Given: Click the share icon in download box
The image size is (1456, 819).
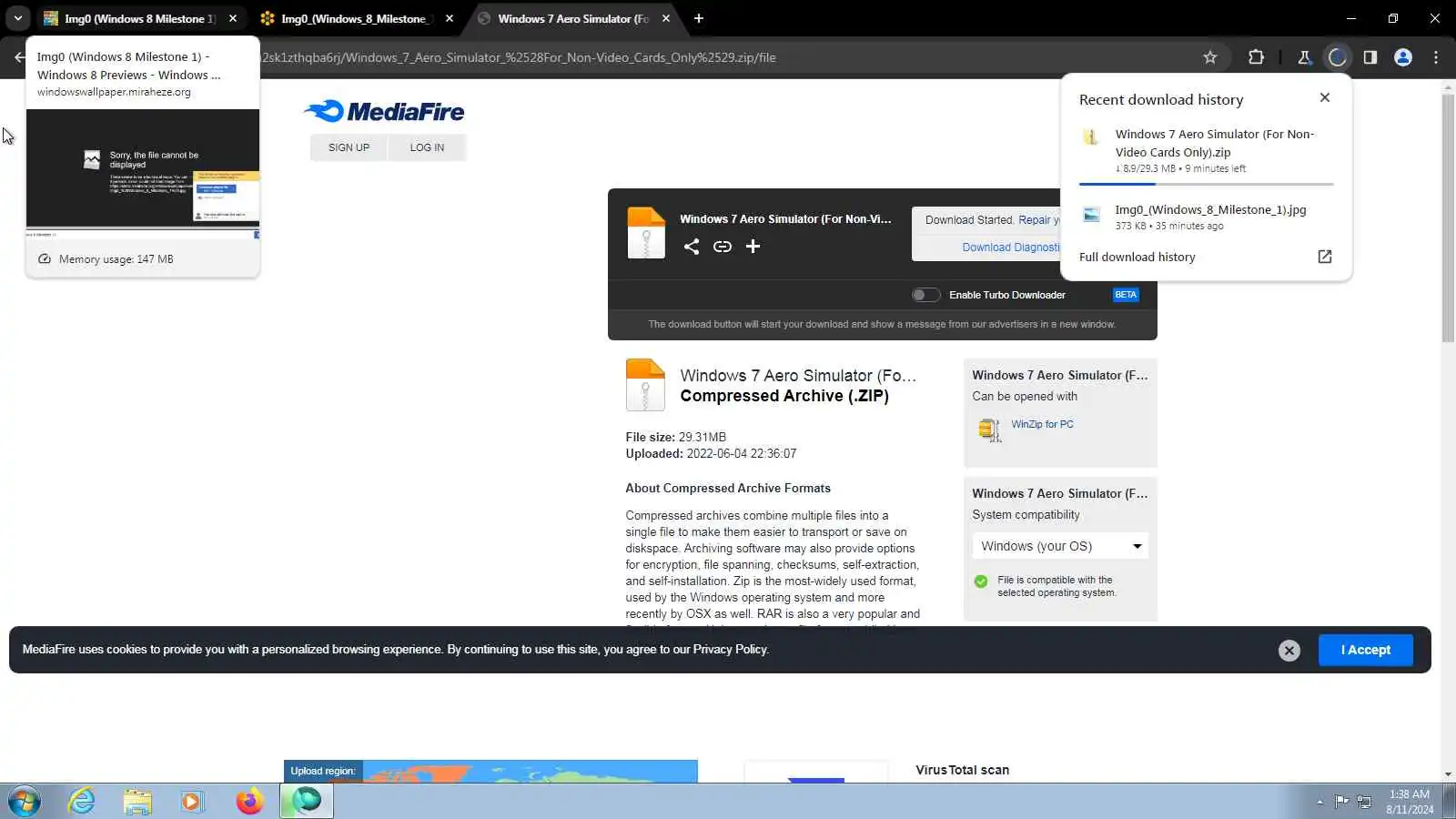Looking at the screenshot, I should pos(692,247).
